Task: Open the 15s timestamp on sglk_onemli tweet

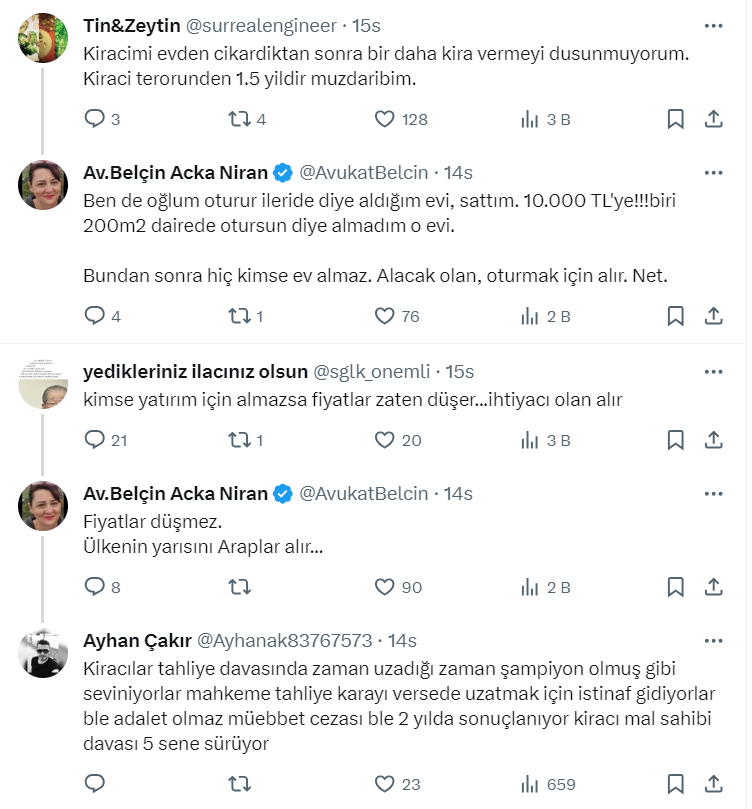Action: [x=459, y=372]
